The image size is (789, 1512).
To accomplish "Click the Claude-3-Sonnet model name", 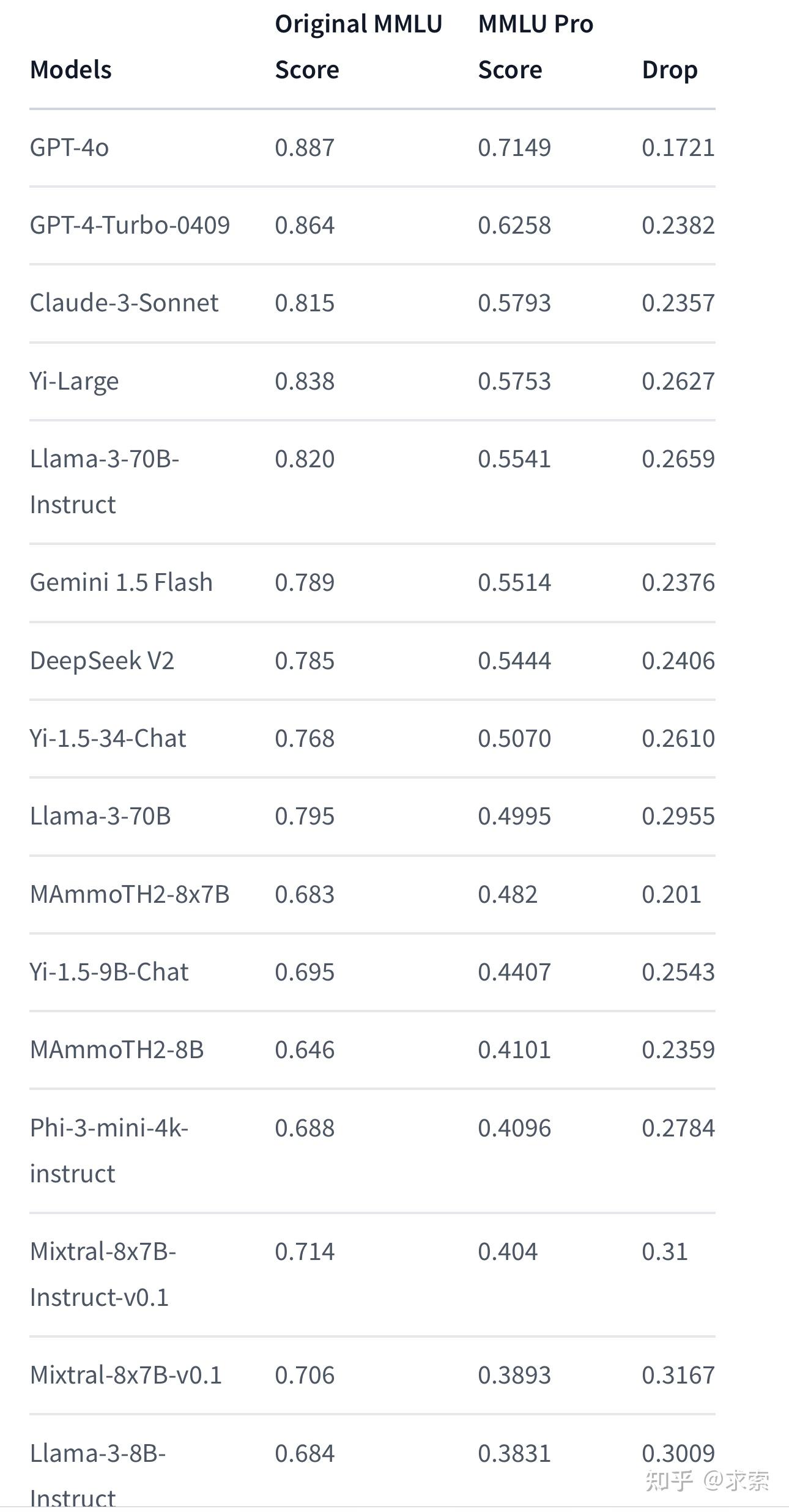I will (124, 303).
